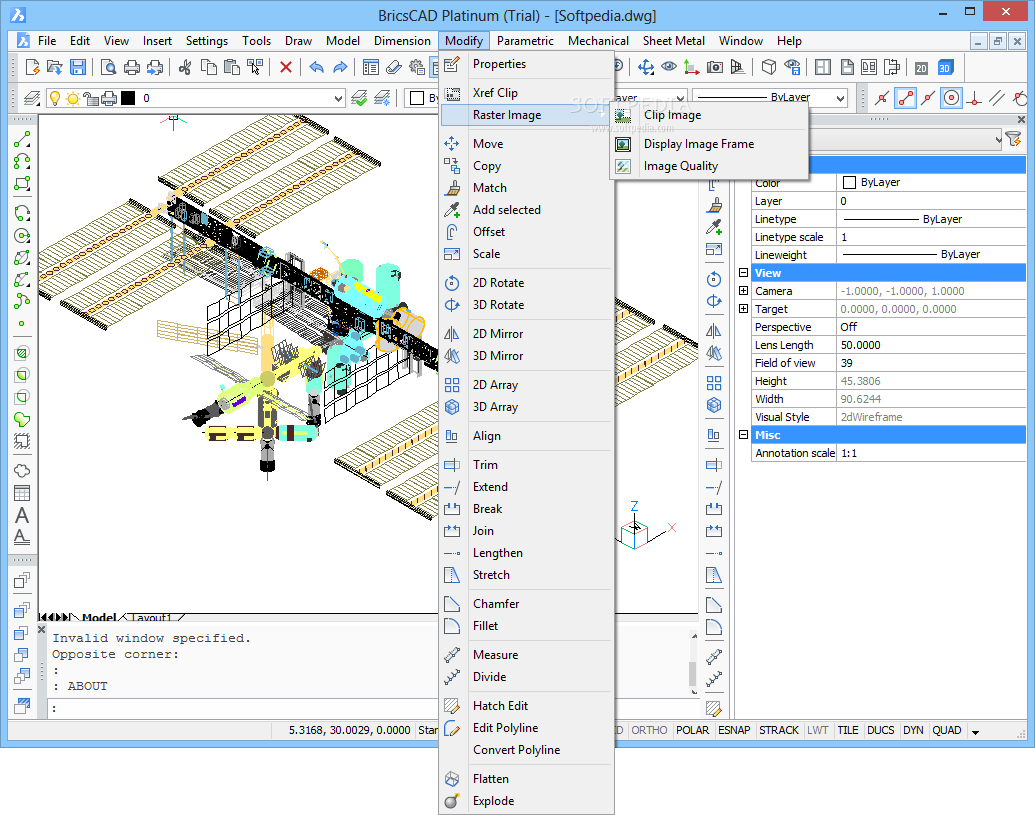The image size is (1035, 815).
Task: Click the red X Delete icon
Action: [286, 67]
